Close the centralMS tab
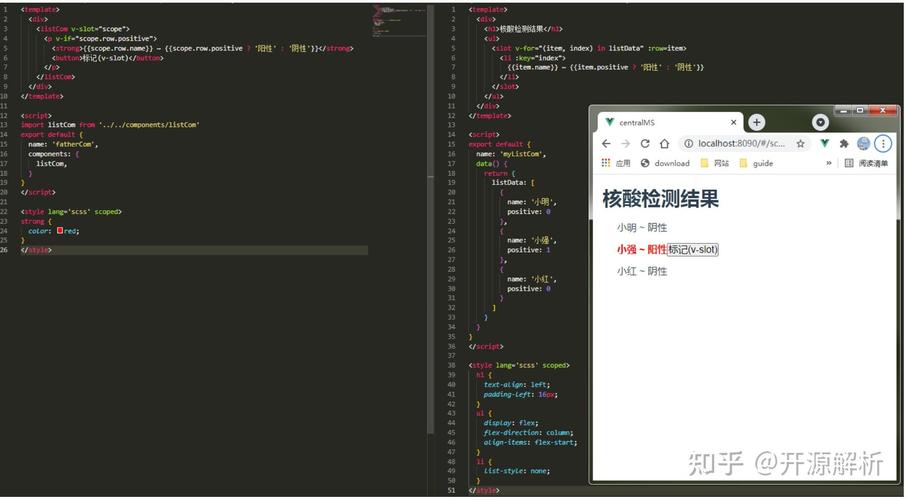 [733, 122]
